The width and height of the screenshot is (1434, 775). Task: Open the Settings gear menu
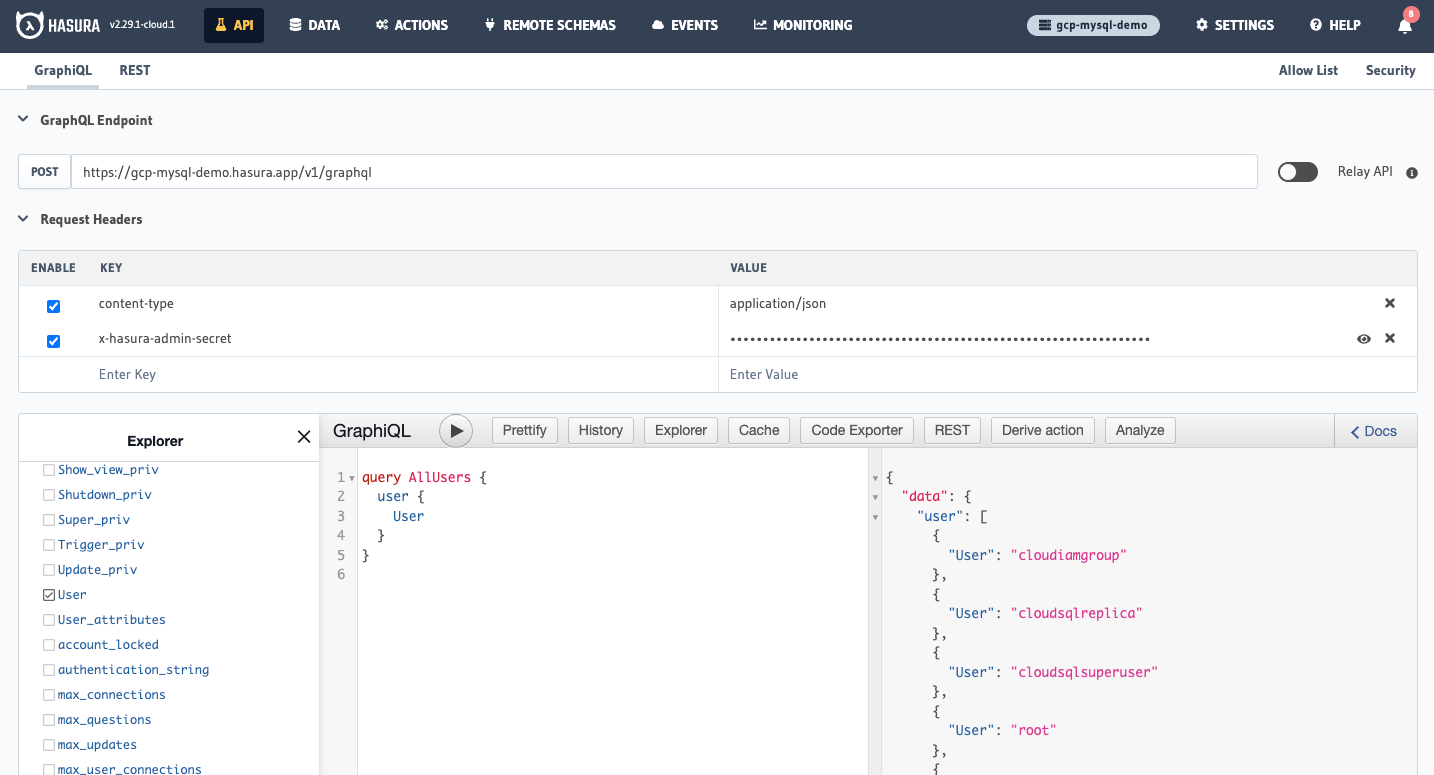[1234, 25]
